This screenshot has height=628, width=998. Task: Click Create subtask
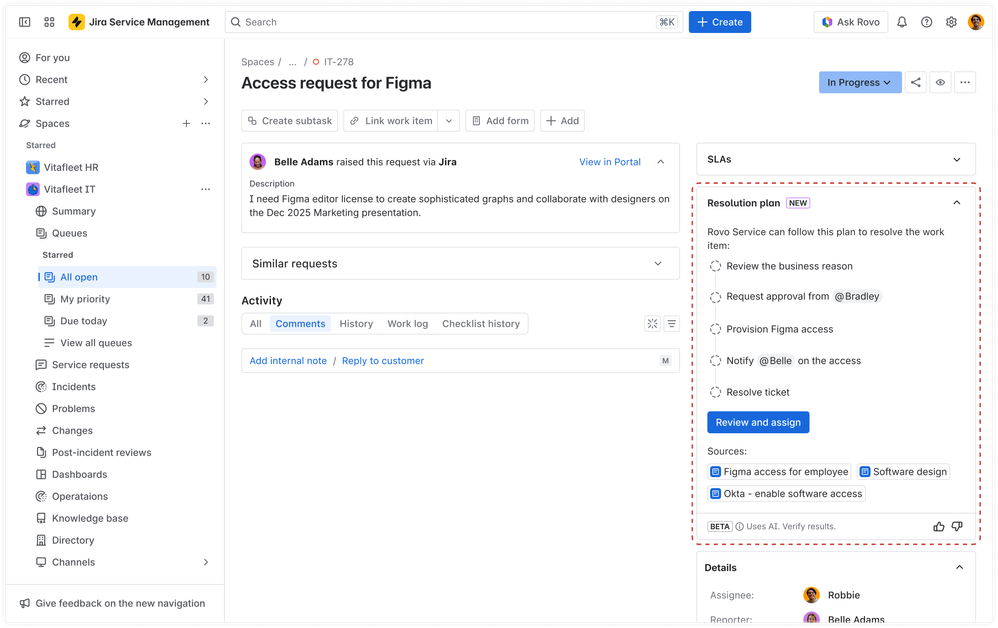coord(290,121)
